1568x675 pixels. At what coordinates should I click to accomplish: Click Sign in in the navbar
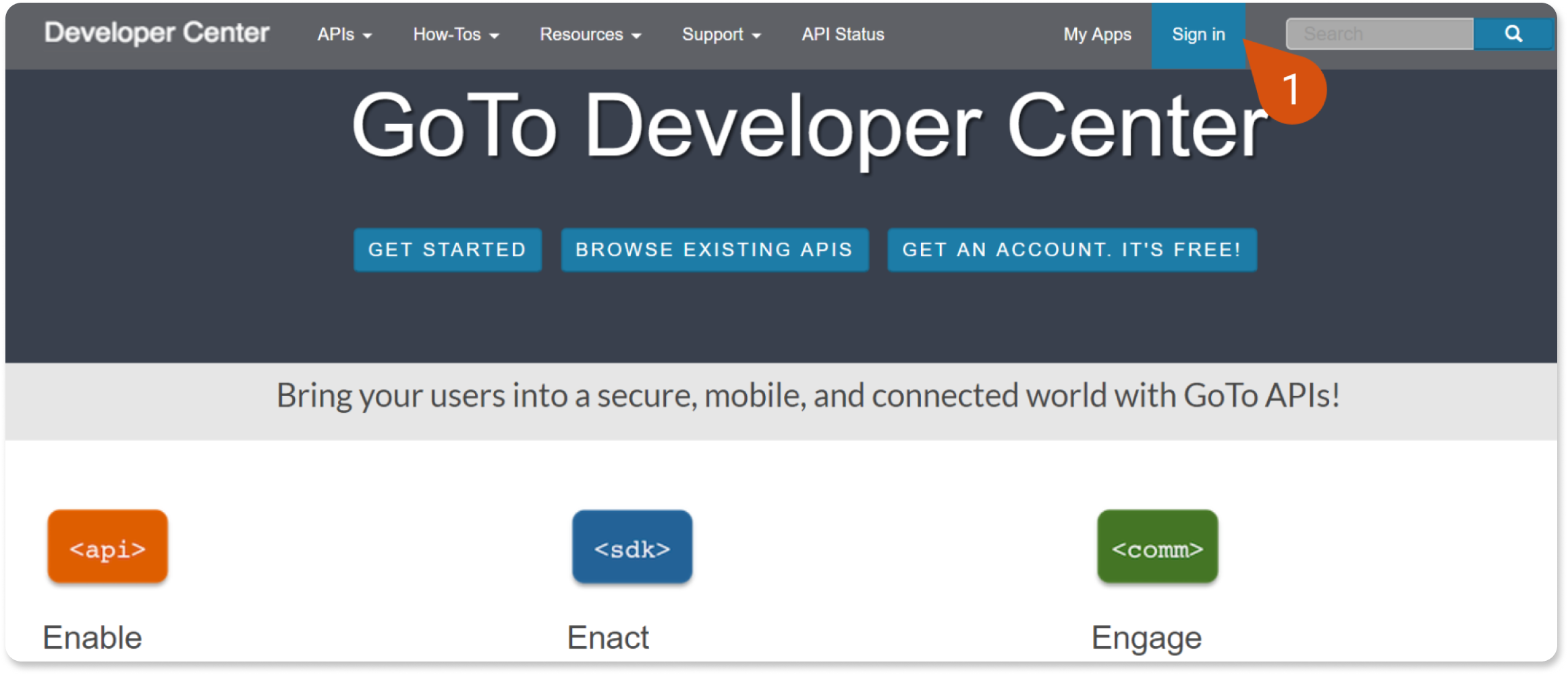(x=1198, y=34)
